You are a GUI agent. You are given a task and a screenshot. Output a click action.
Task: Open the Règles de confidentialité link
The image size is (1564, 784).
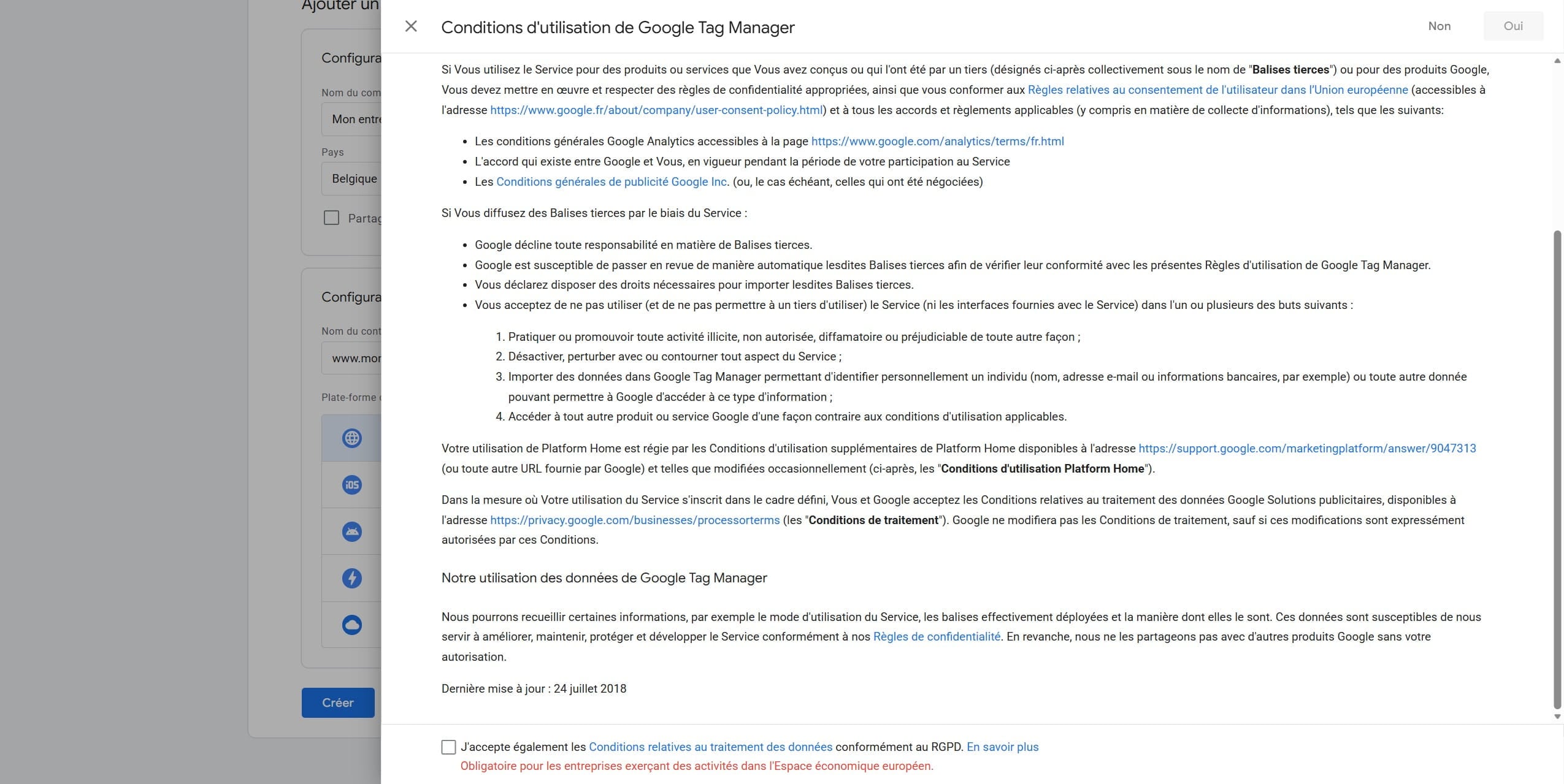[x=937, y=637]
